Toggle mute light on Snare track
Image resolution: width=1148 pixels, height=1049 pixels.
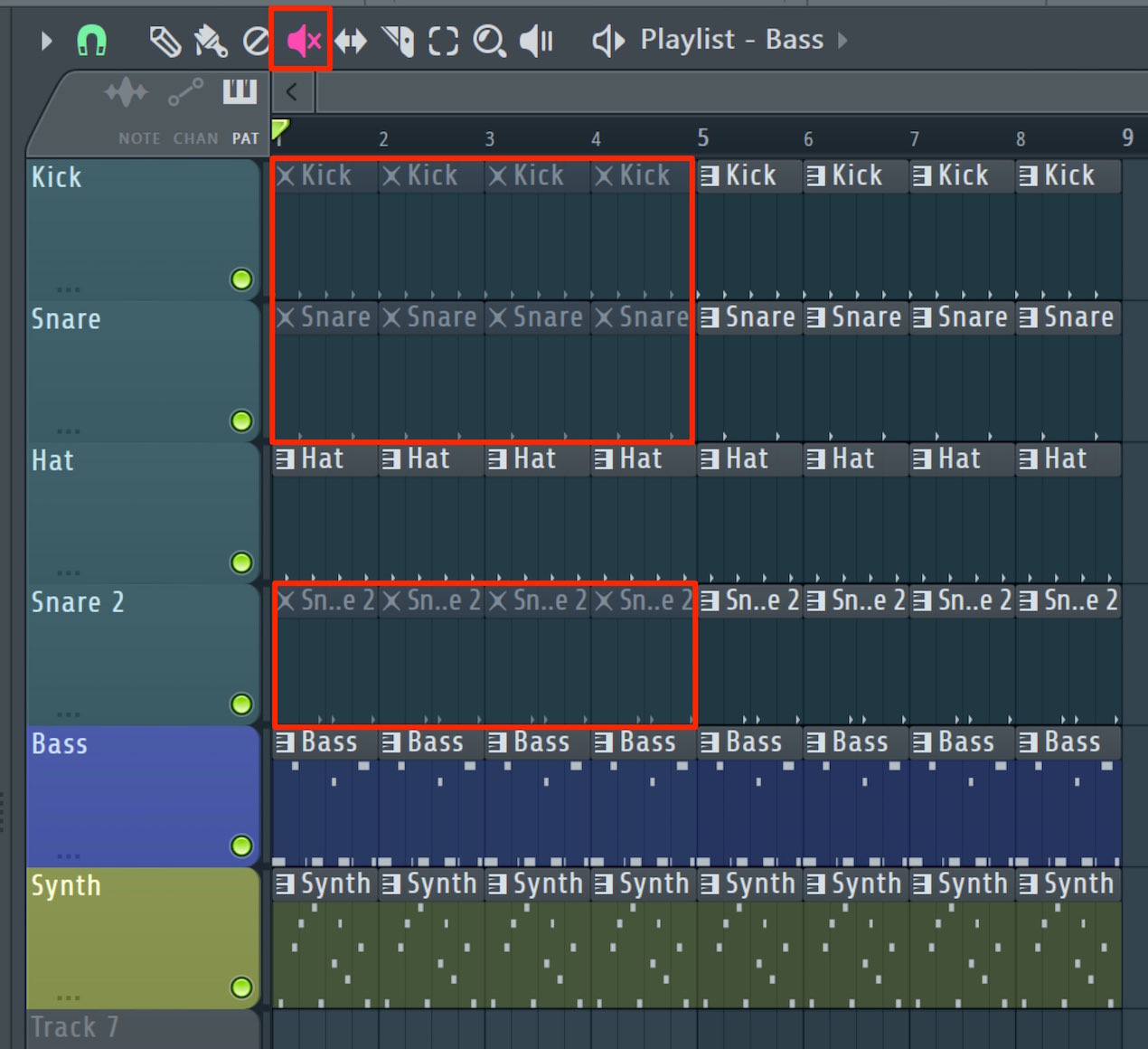pos(241,421)
